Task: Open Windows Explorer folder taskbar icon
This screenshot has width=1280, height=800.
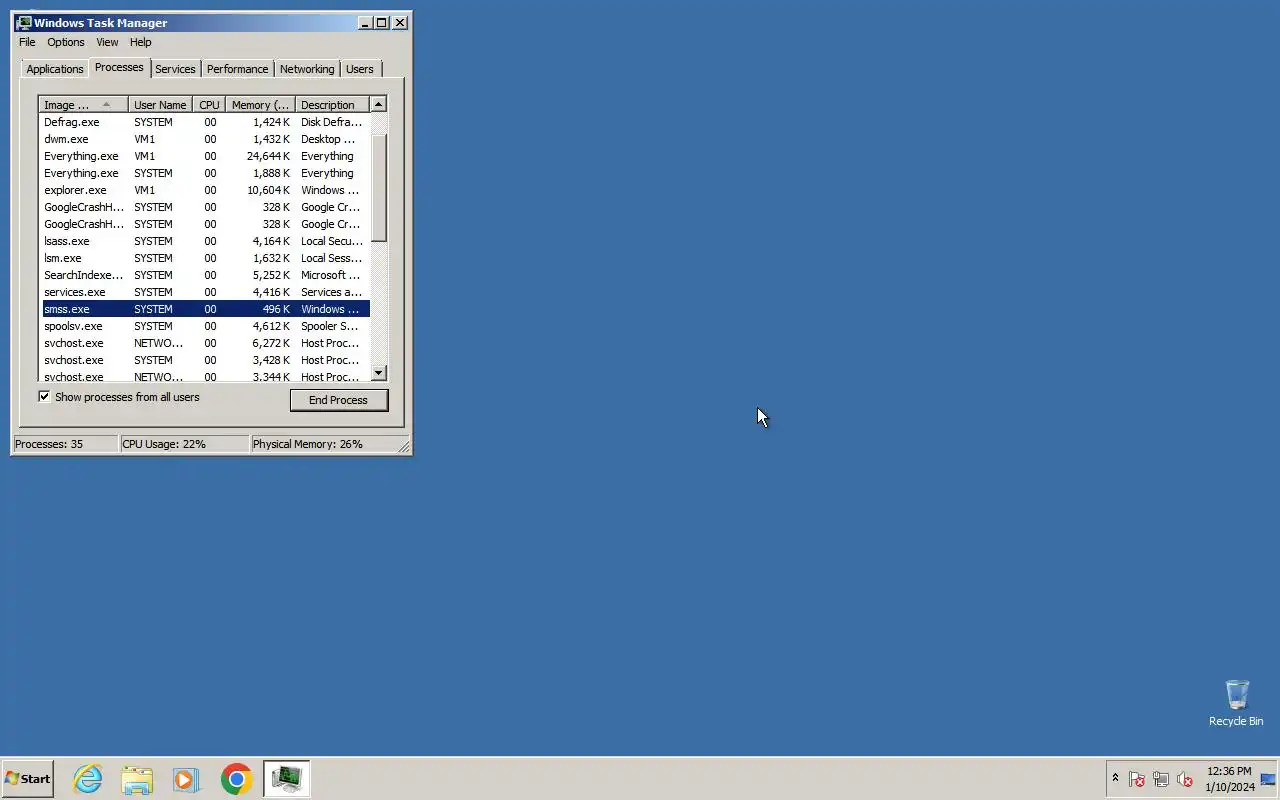Action: click(x=137, y=779)
